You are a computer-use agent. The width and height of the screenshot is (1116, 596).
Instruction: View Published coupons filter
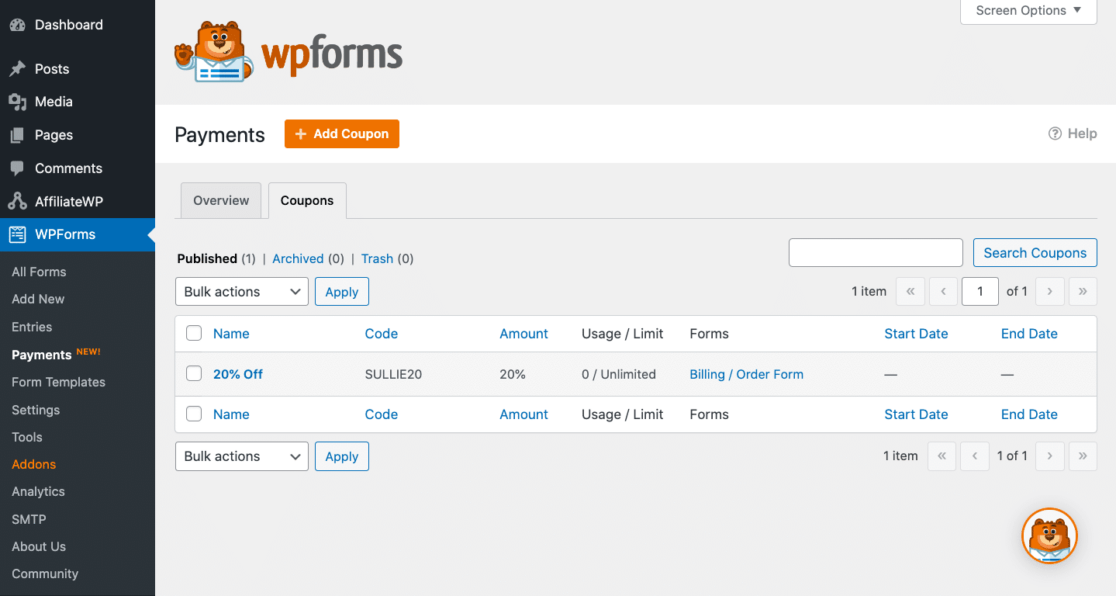coord(207,258)
